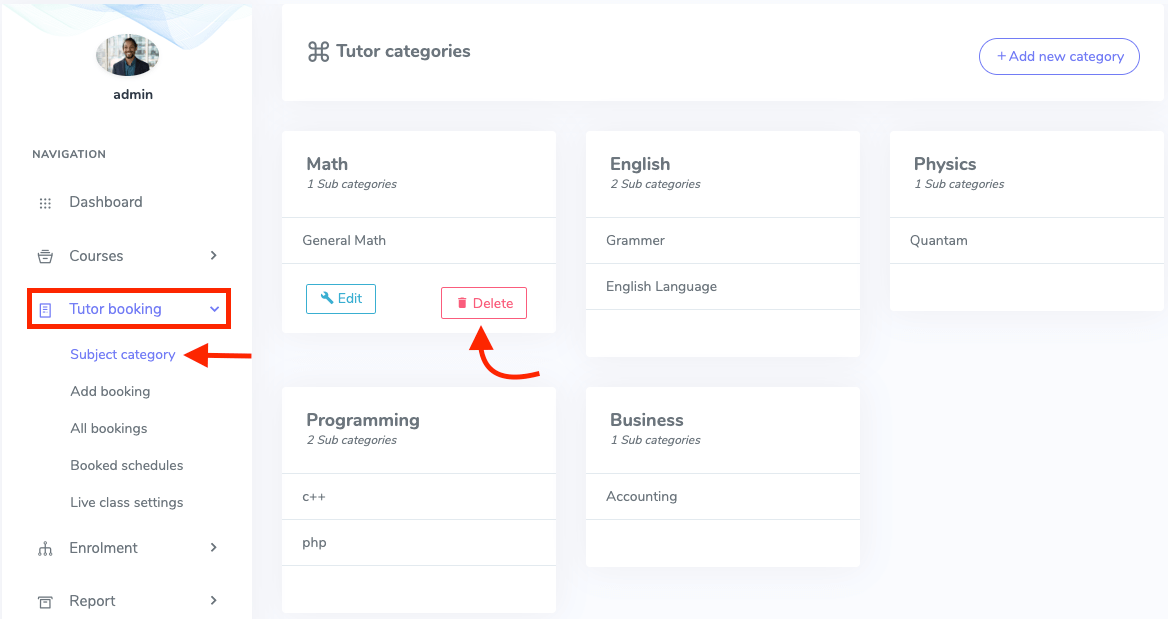Click the Courses basket icon in sidebar
Screen dimensions: 1168x619
click(x=45, y=256)
